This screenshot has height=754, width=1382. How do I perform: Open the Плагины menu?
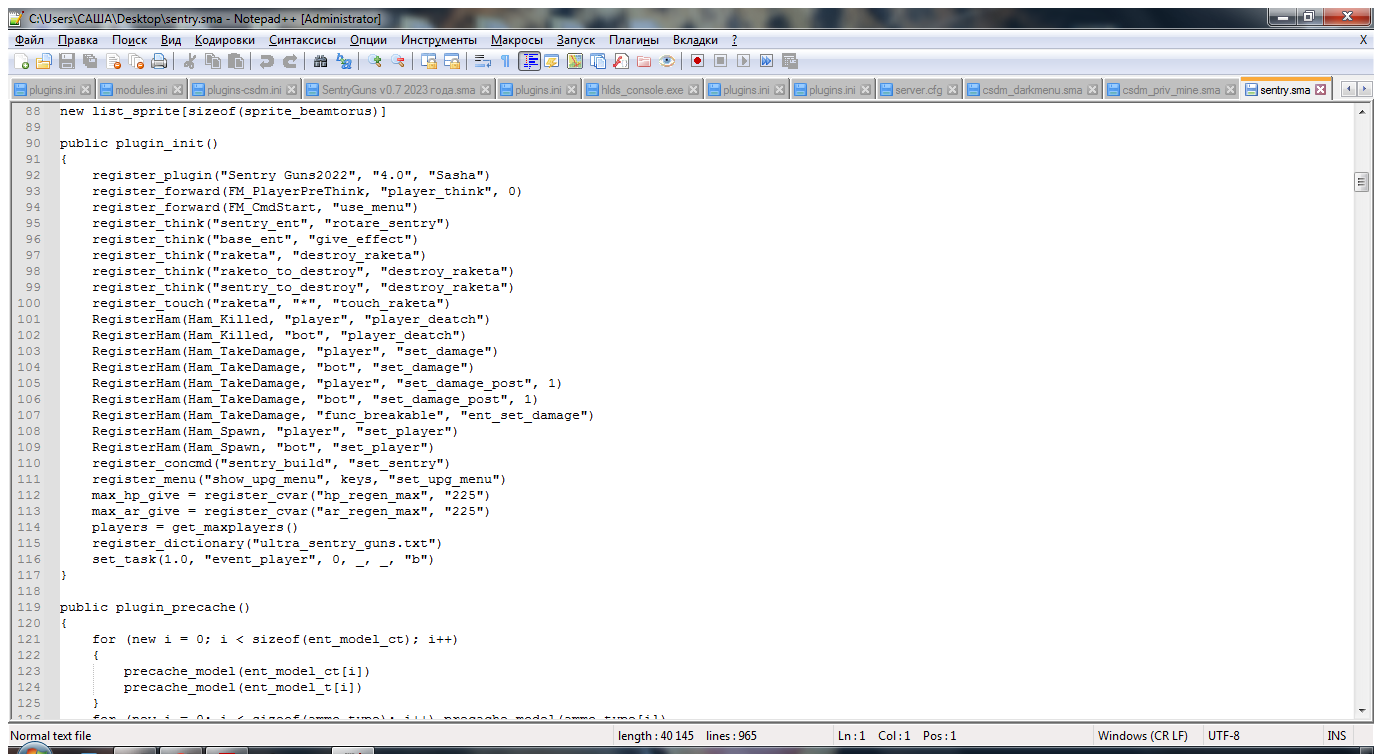633,40
